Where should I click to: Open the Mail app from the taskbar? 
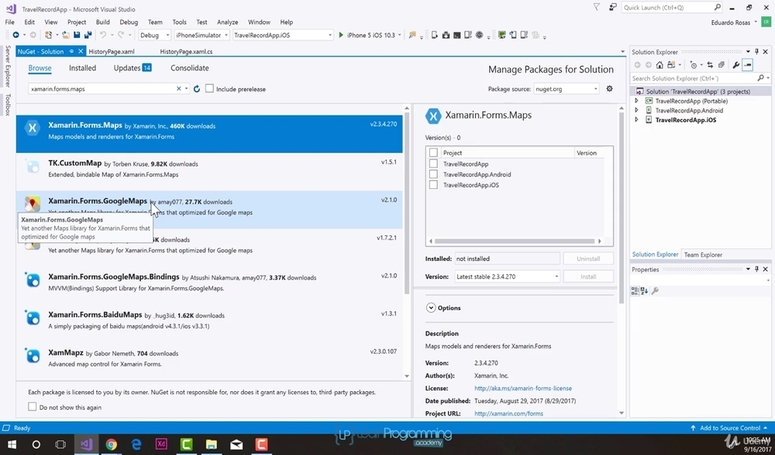pyautogui.click(x=237, y=445)
